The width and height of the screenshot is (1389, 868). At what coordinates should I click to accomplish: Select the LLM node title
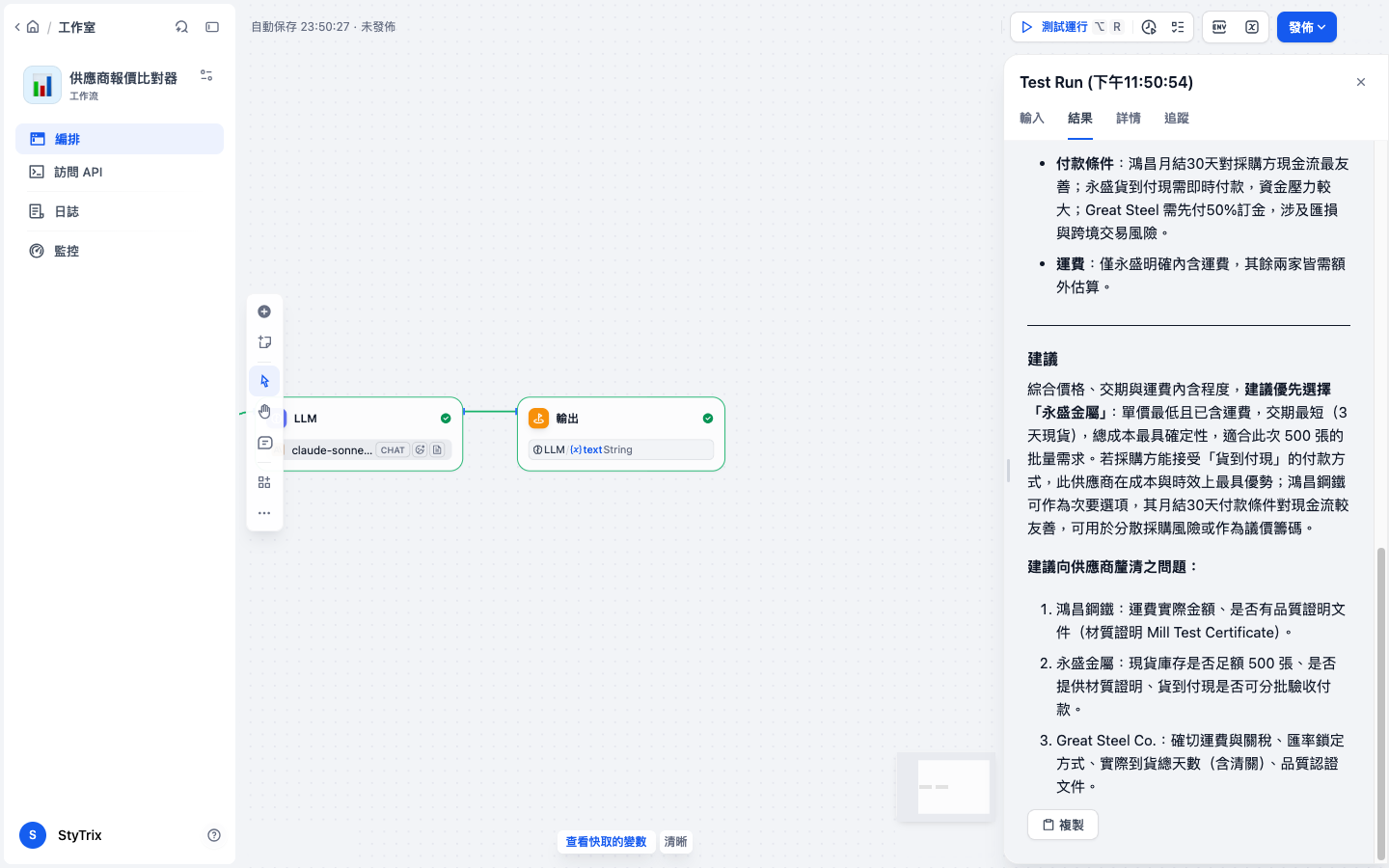pyautogui.click(x=306, y=419)
